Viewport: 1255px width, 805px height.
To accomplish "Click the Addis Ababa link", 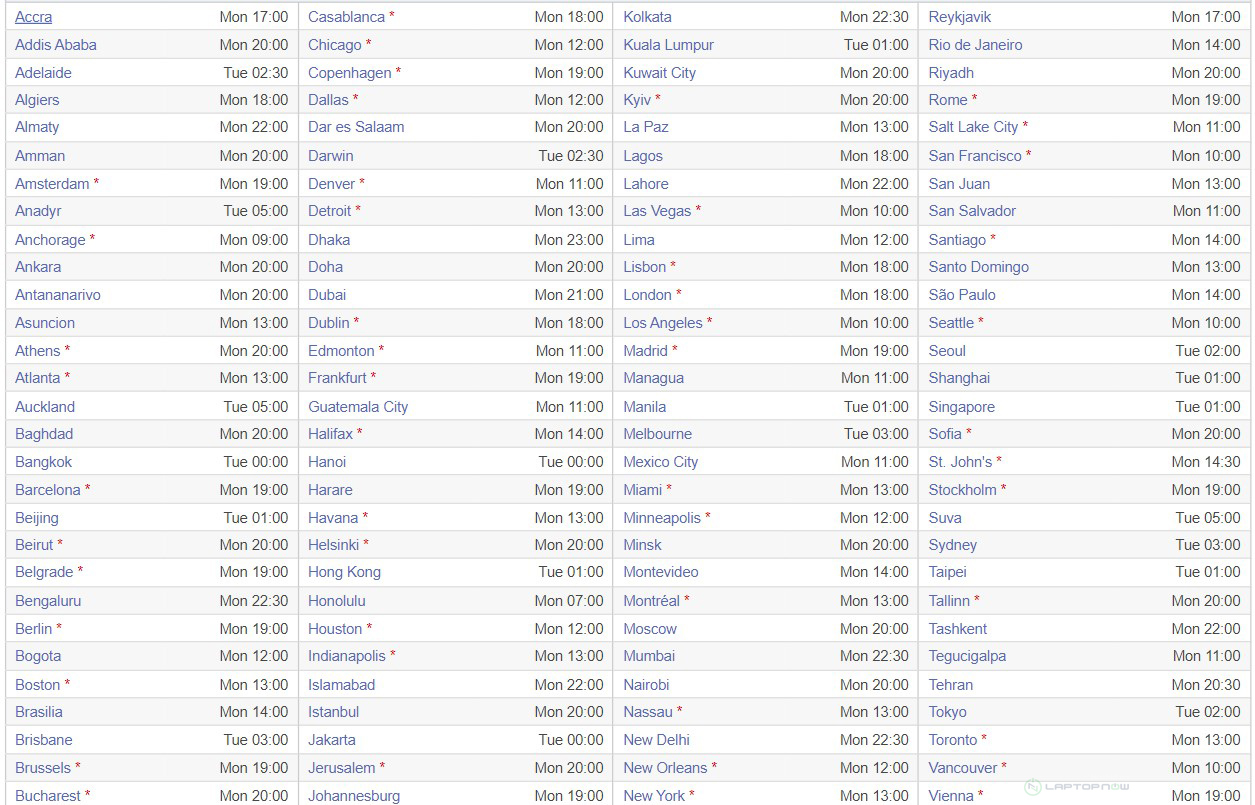I will click(x=56, y=45).
